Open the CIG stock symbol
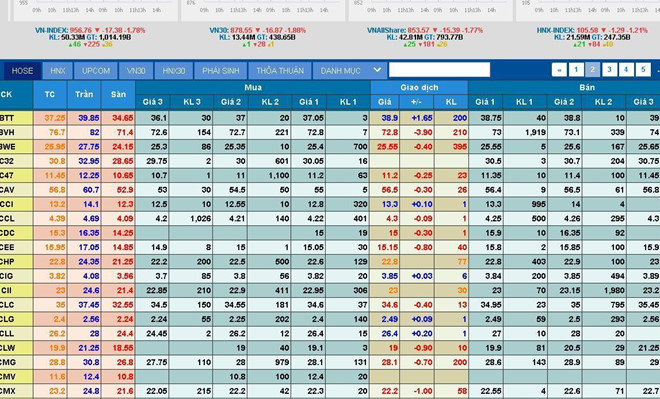 pos(7,276)
